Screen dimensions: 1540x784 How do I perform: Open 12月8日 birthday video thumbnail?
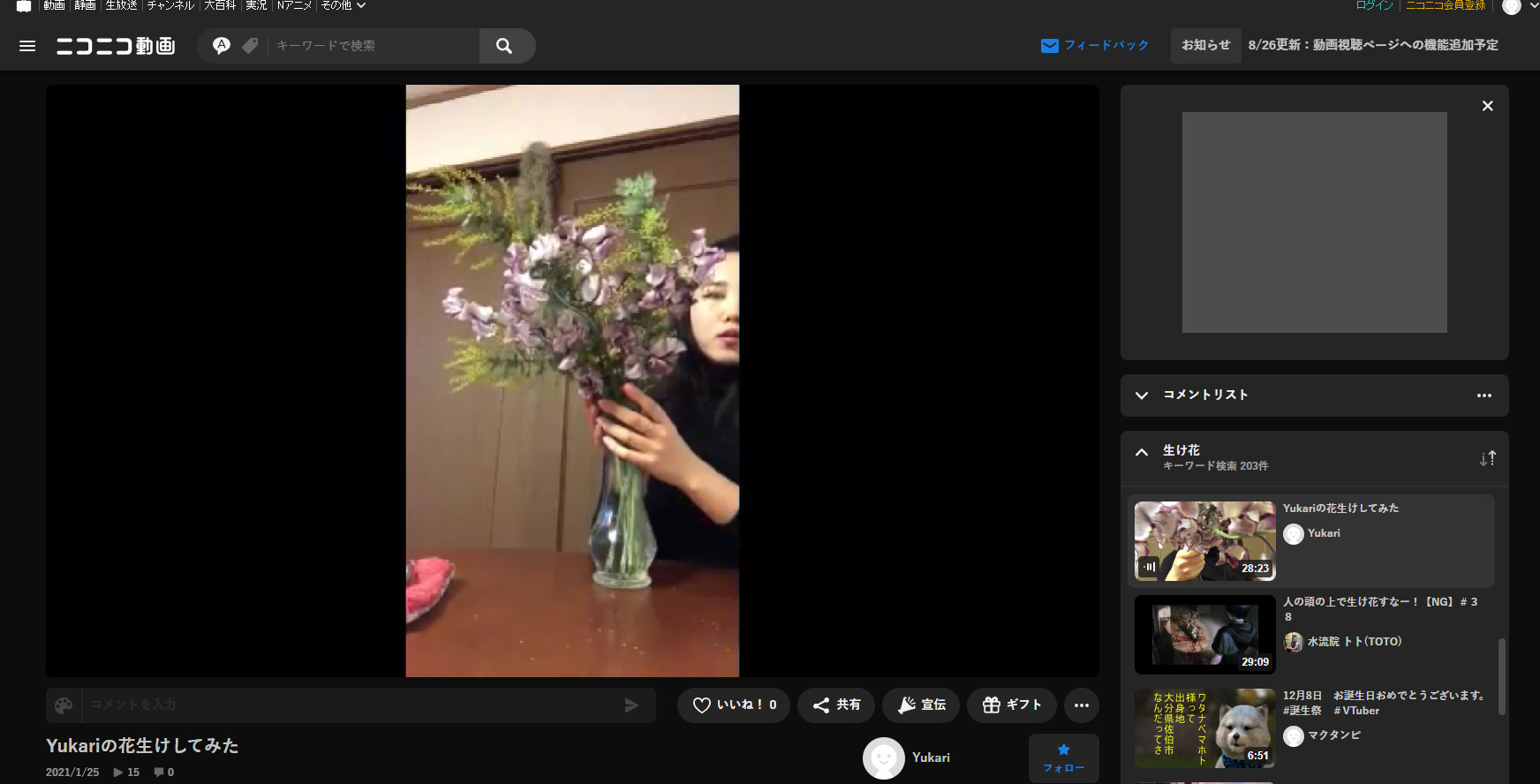click(x=1205, y=728)
